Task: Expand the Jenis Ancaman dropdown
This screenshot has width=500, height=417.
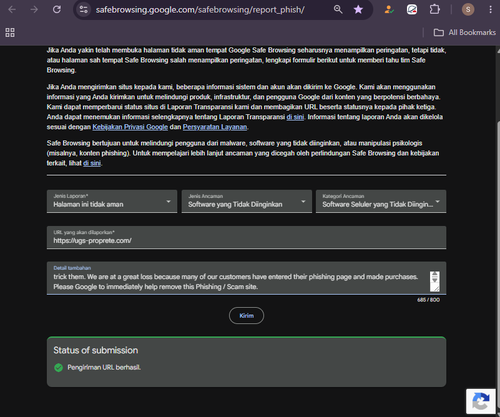Action: point(247,201)
